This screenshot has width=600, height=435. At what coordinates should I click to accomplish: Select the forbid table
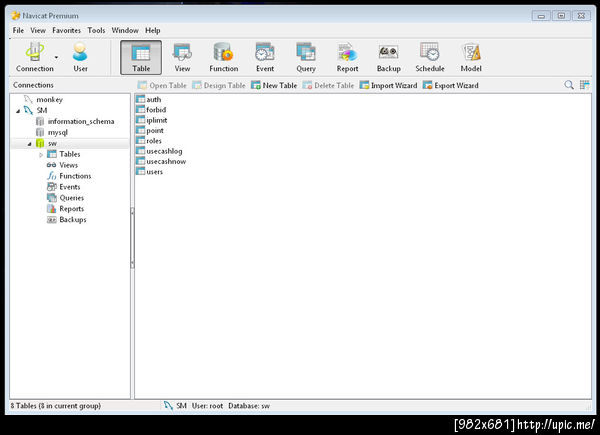156,110
